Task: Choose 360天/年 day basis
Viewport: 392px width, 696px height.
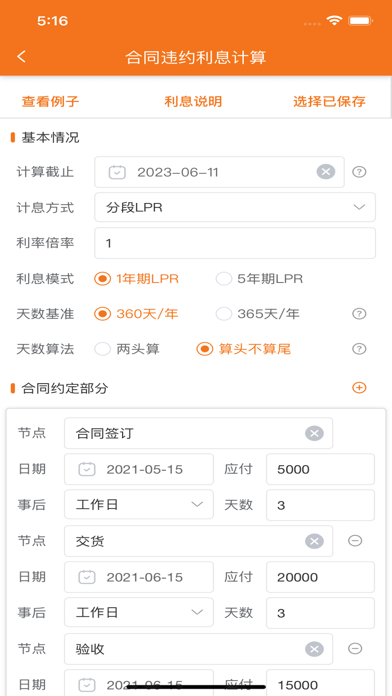Action: [136, 314]
